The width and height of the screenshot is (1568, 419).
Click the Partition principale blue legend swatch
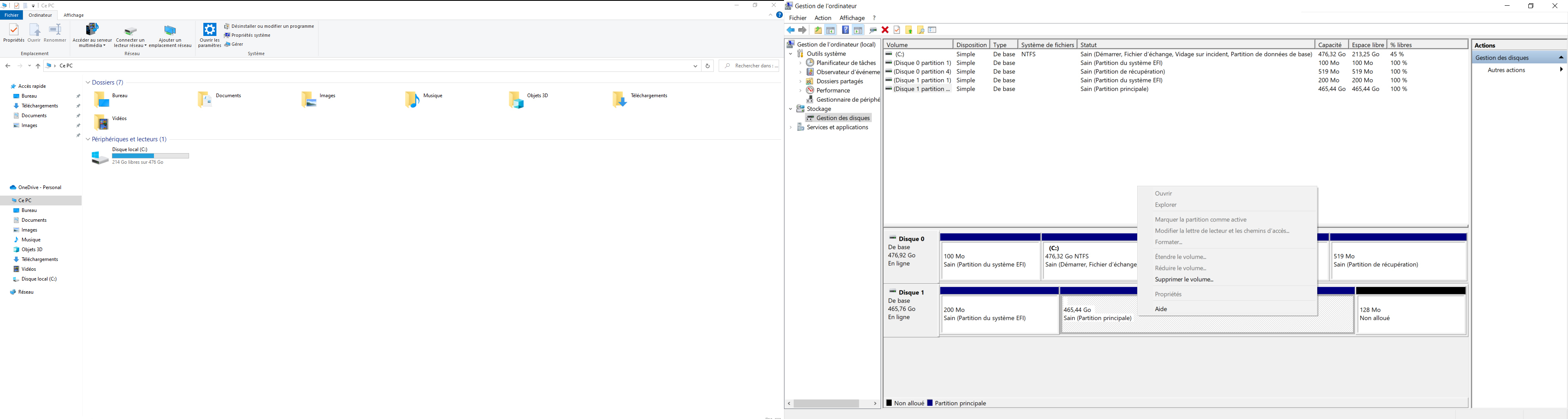point(930,403)
